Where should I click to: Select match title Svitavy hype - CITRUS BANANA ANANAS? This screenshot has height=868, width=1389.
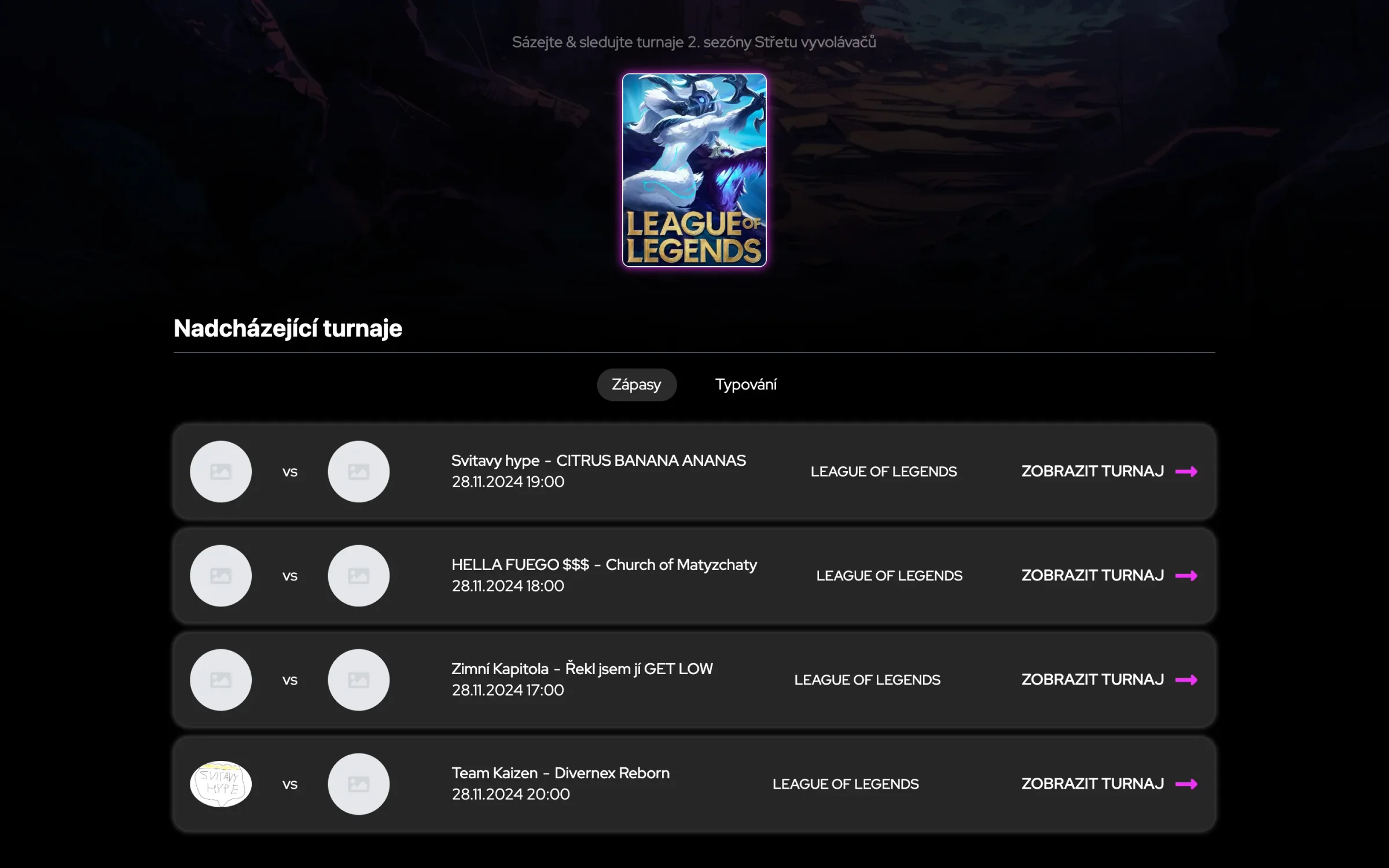pos(598,461)
